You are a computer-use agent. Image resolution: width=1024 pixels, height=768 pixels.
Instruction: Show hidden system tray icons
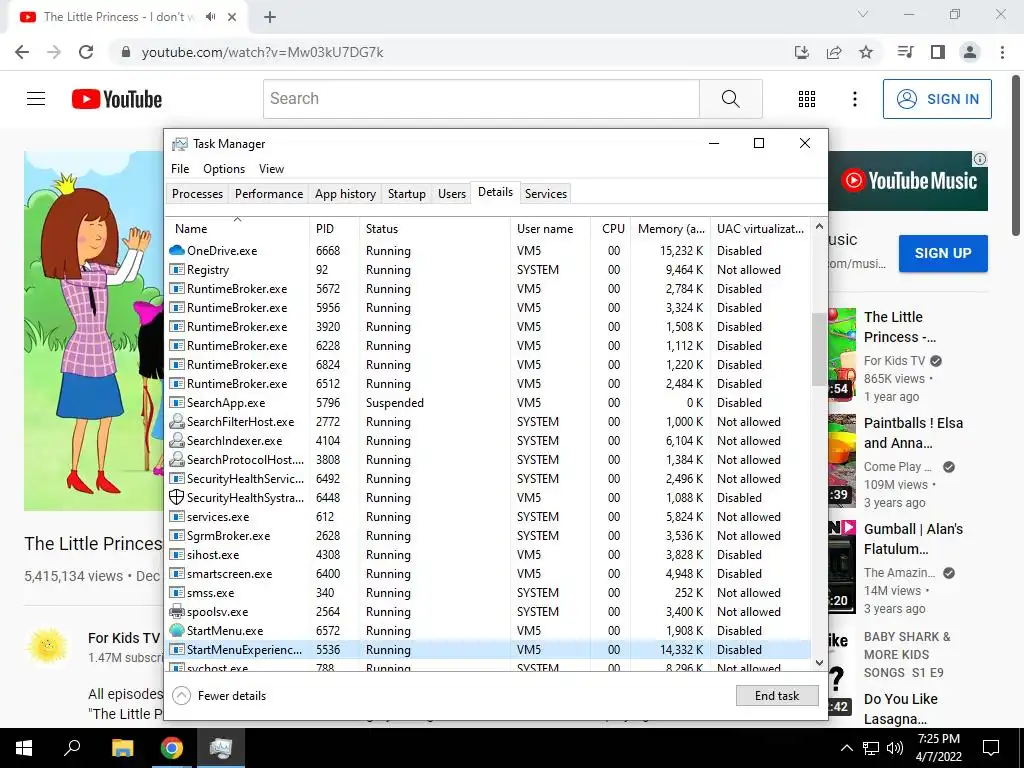pos(846,748)
